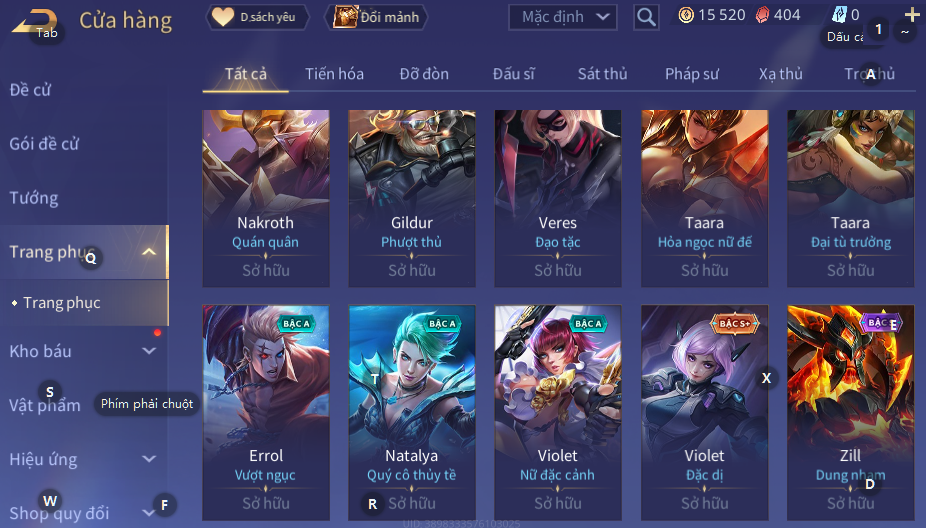Viewport: 926px width, 528px height.
Task: Click the gold coin currency icon
Action: tap(686, 15)
